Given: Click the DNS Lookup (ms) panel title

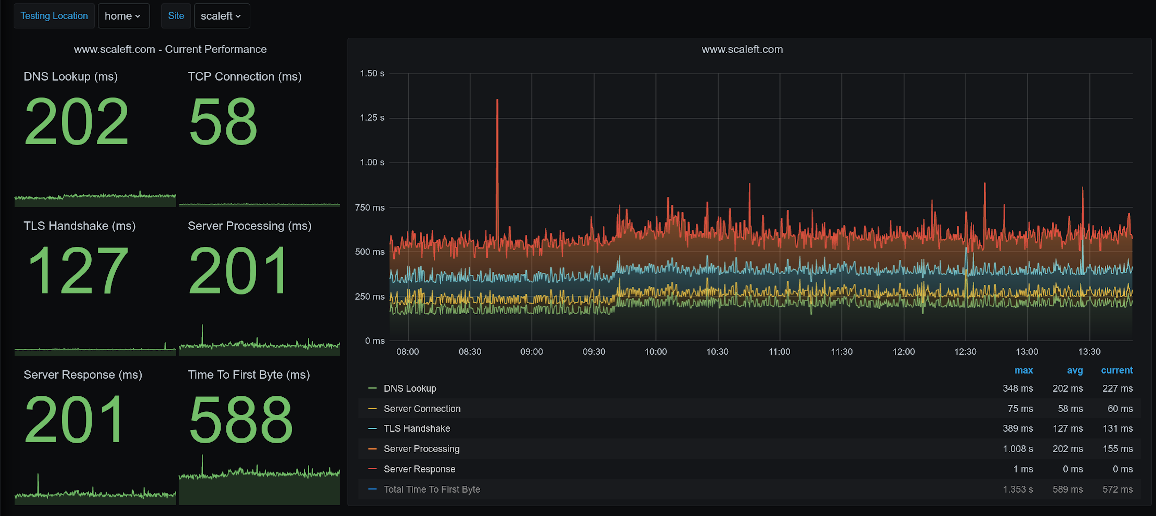Looking at the screenshot, I should pyautogui.click(x=71, y=77).
